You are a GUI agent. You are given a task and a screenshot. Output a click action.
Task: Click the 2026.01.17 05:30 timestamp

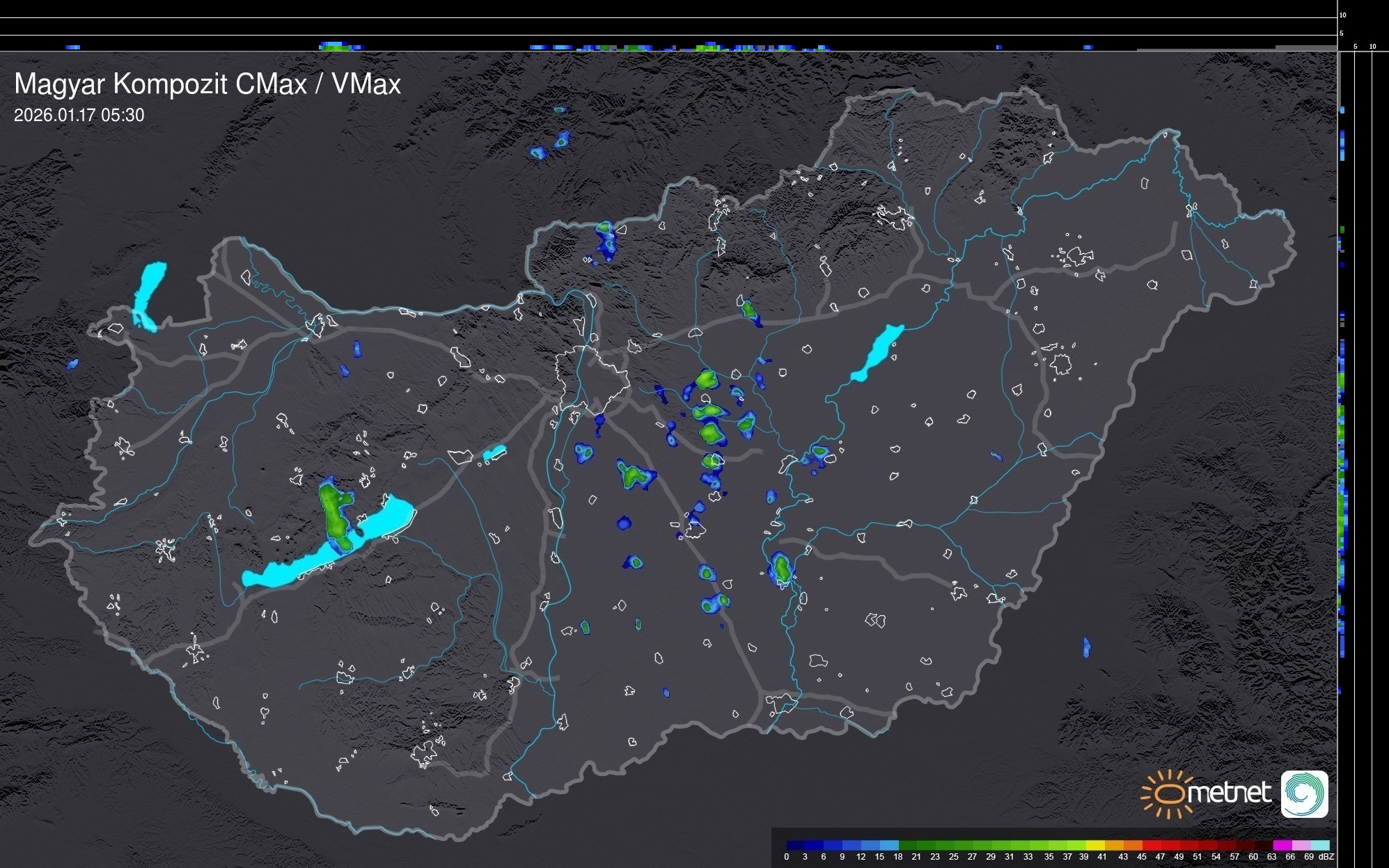(79, 116)
